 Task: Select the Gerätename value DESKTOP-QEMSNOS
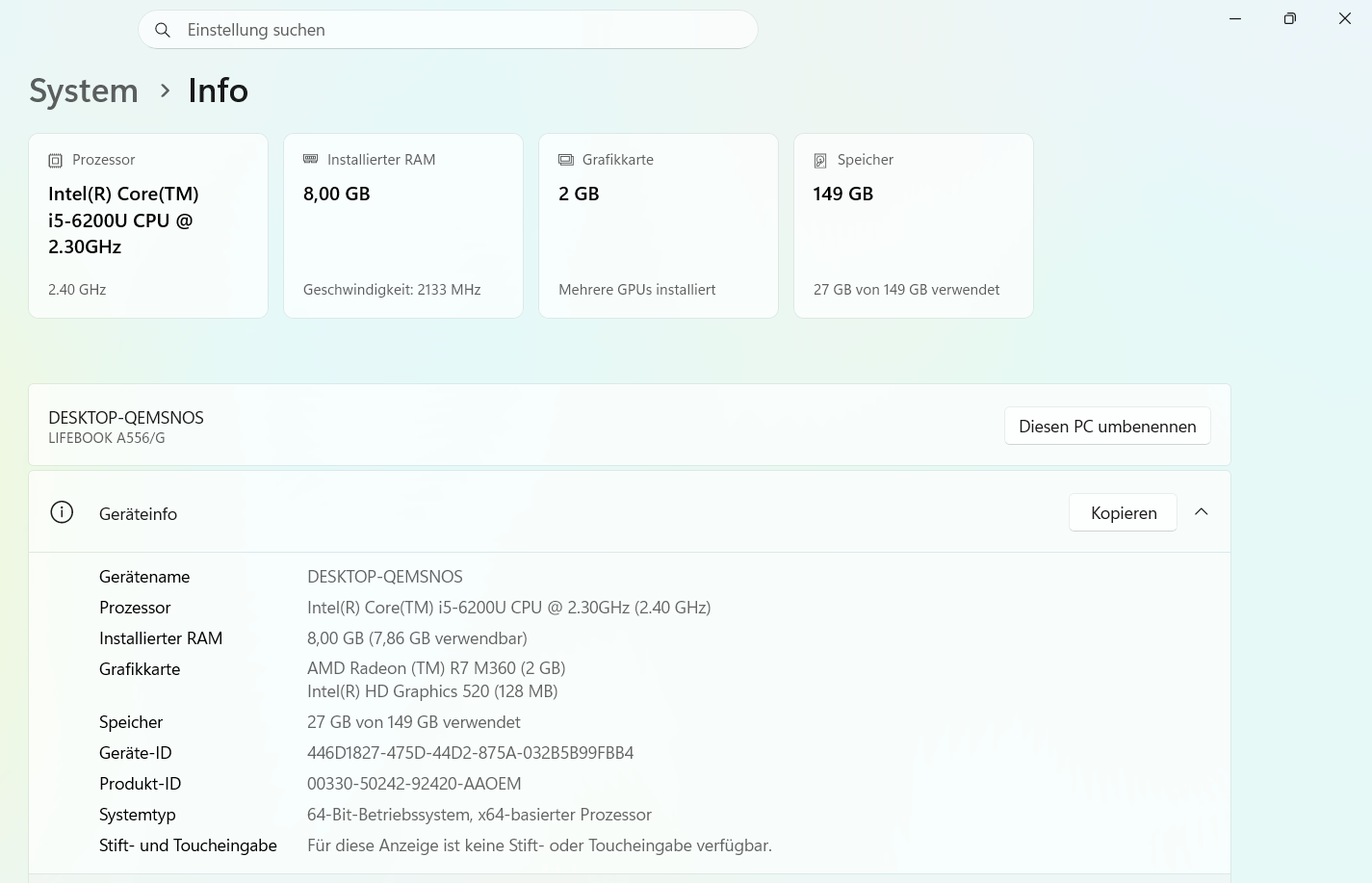click(x=385, y=577)
